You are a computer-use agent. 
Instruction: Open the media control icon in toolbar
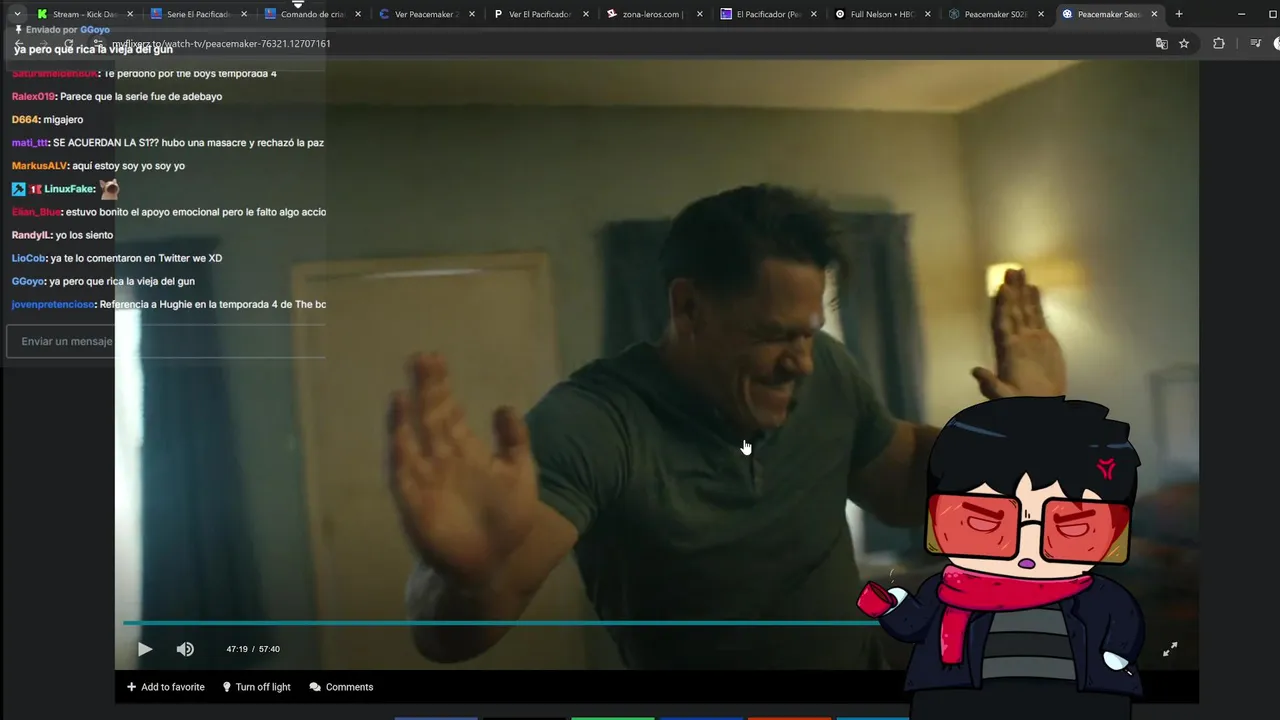[x=1255, y=43]
